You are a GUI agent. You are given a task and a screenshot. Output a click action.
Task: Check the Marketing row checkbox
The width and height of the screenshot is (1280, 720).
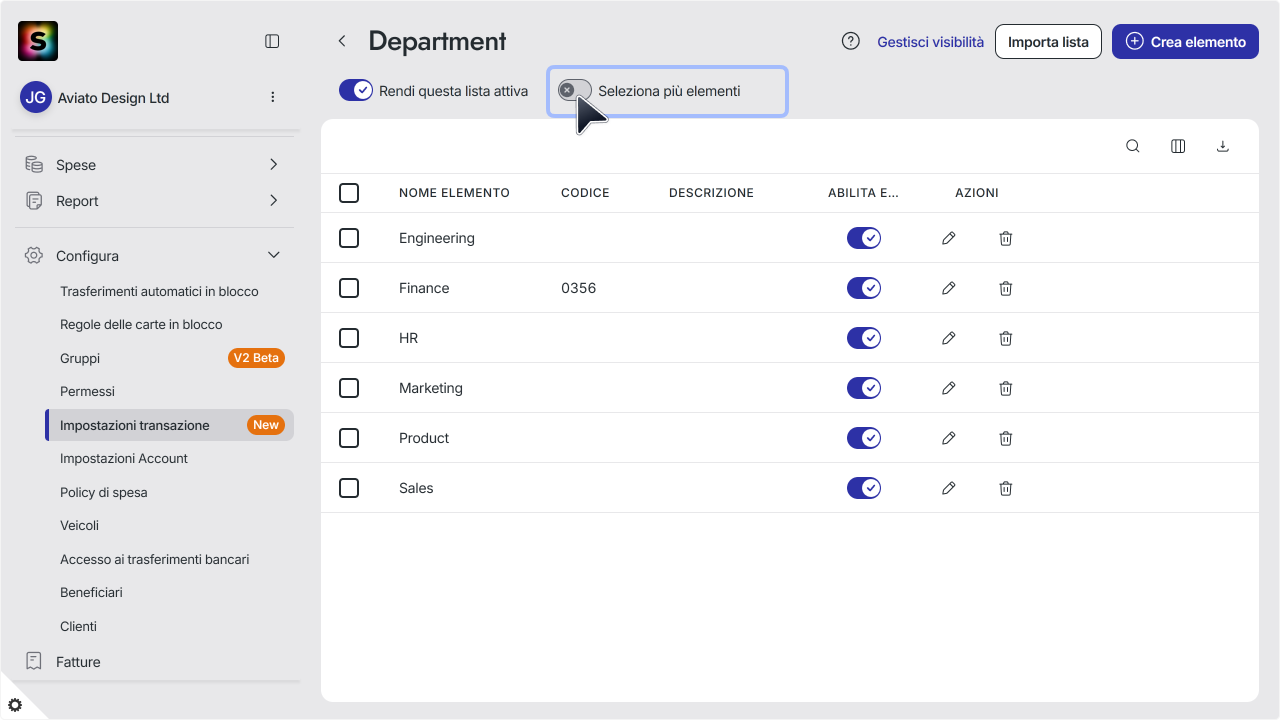[x=349, y=388]
